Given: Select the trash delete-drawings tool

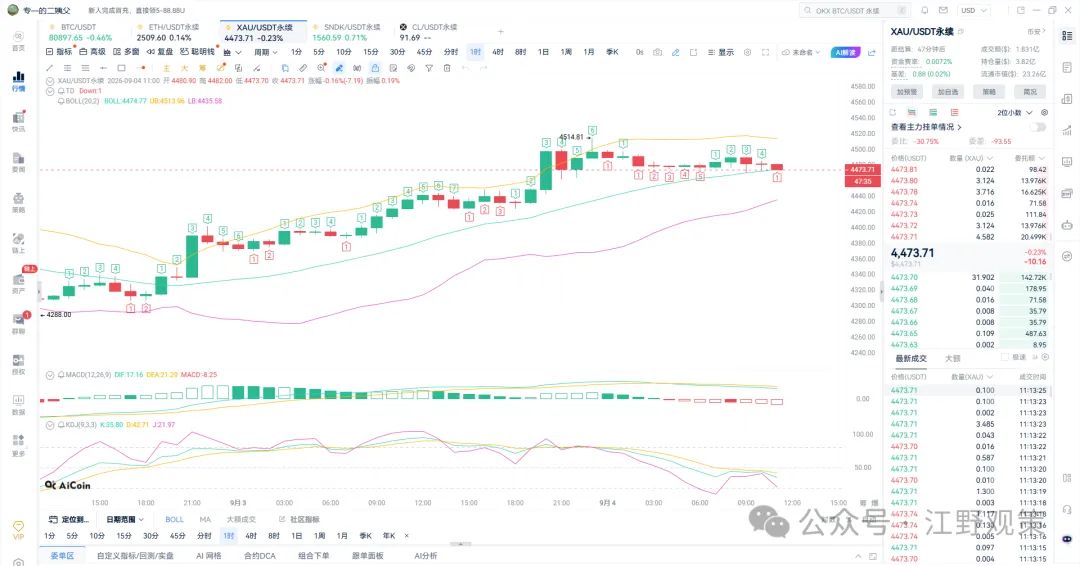Looking at the screenshot, I should point(447,68).
